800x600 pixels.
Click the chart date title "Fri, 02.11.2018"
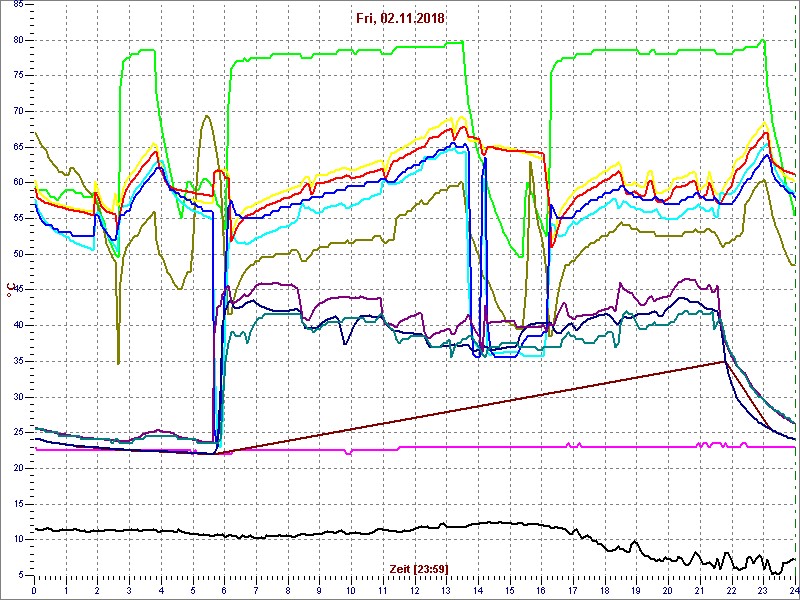[x=399, y=19]
